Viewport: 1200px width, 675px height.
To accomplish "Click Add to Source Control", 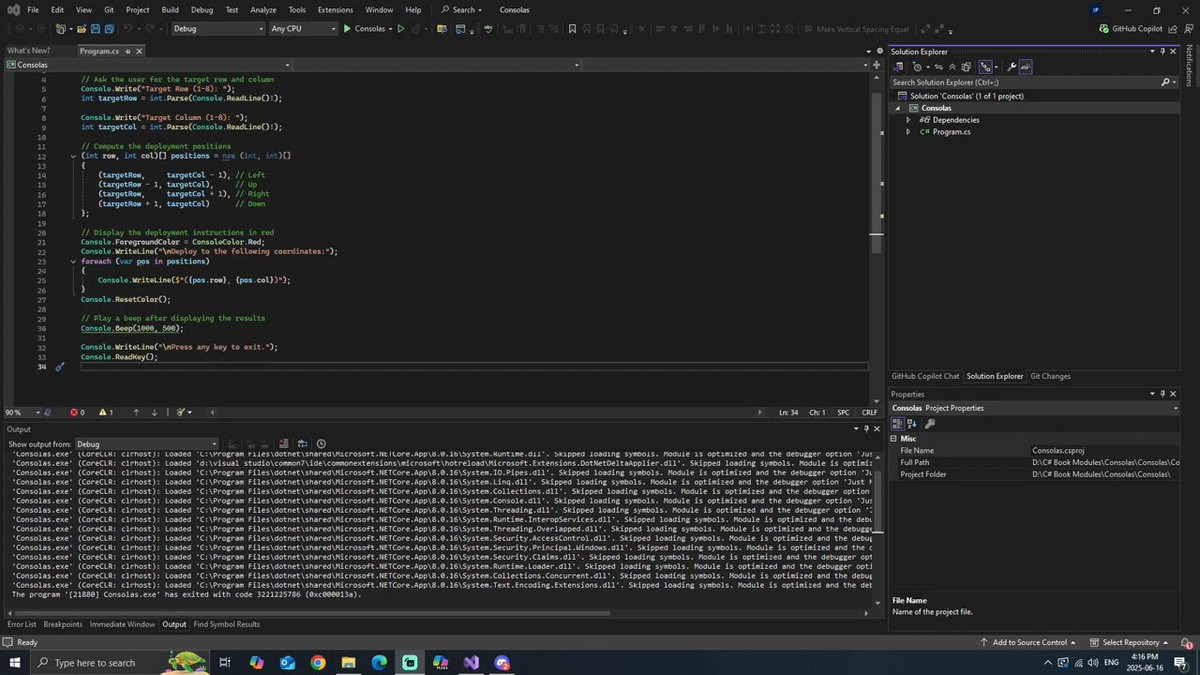I will (1029, 642).
